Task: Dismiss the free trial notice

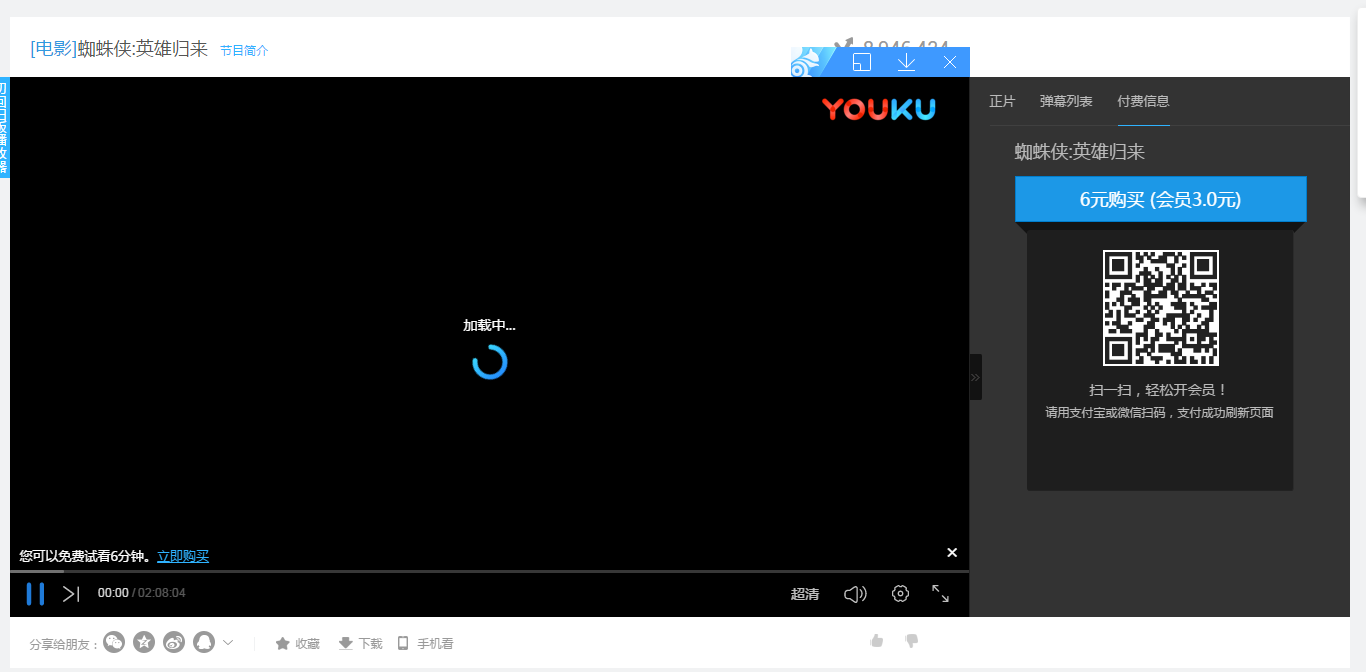Action: click(952, 553)
